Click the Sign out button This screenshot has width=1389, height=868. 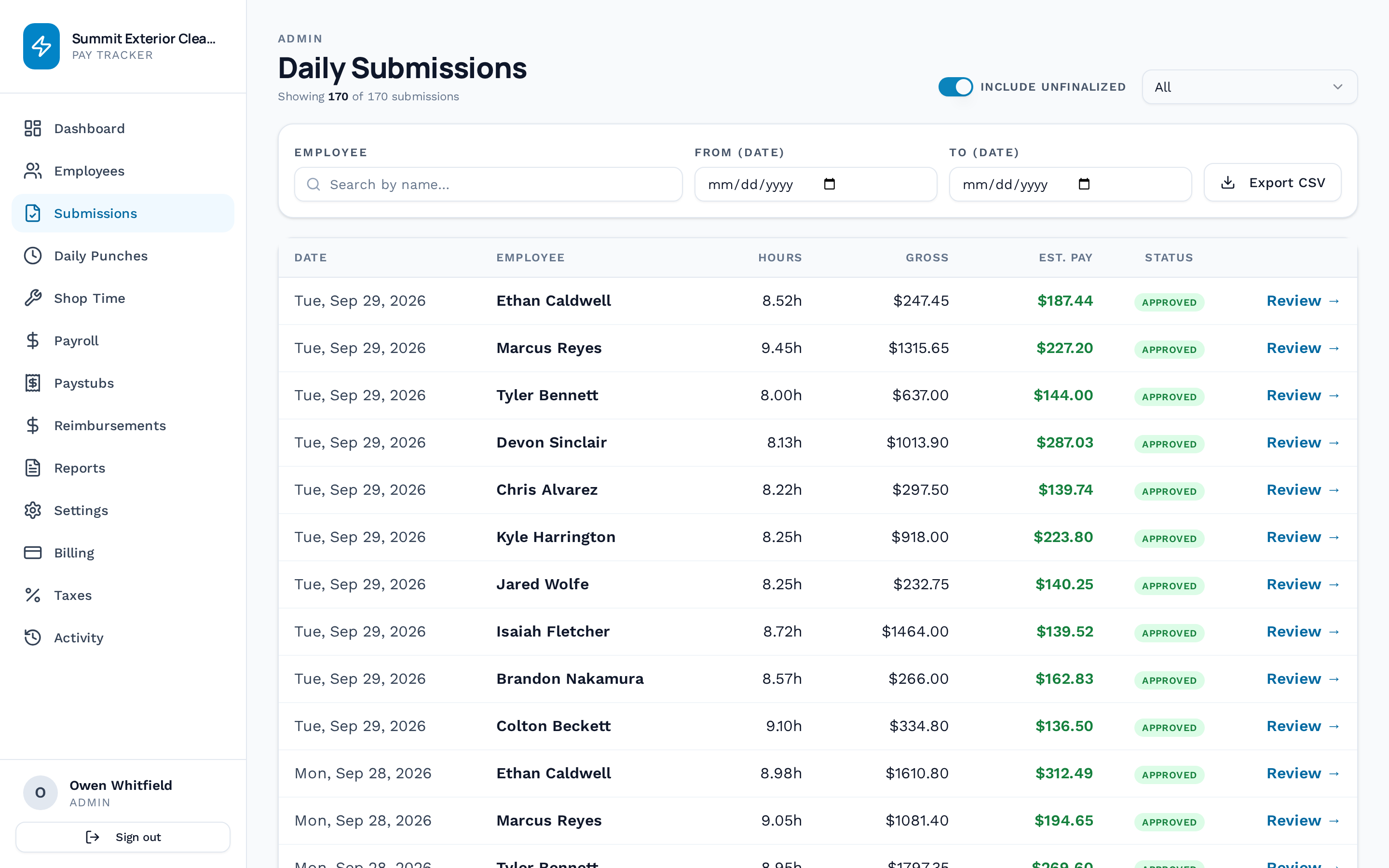pyautogui.click(x=123, y=837)
